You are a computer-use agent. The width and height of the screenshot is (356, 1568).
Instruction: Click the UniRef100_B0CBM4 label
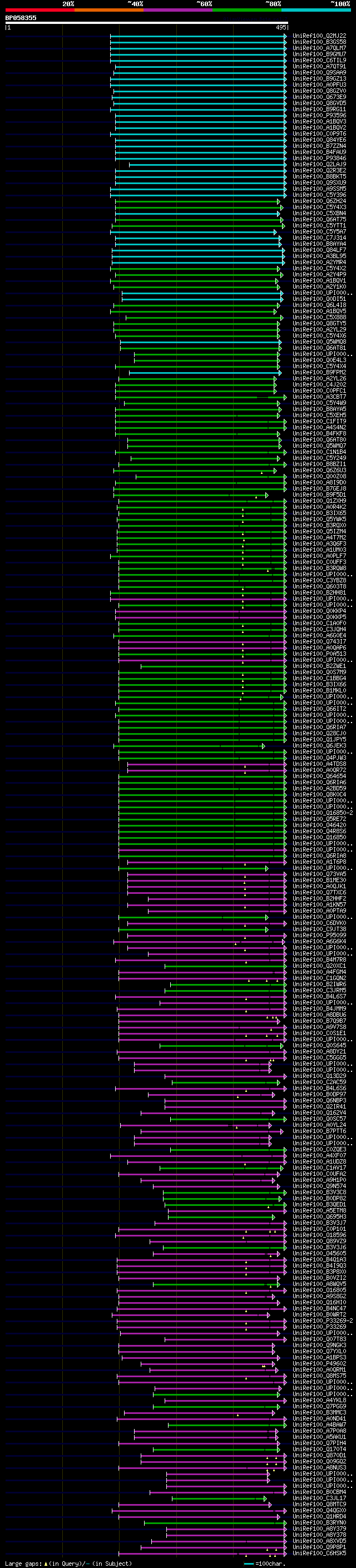click(319, 1491)
